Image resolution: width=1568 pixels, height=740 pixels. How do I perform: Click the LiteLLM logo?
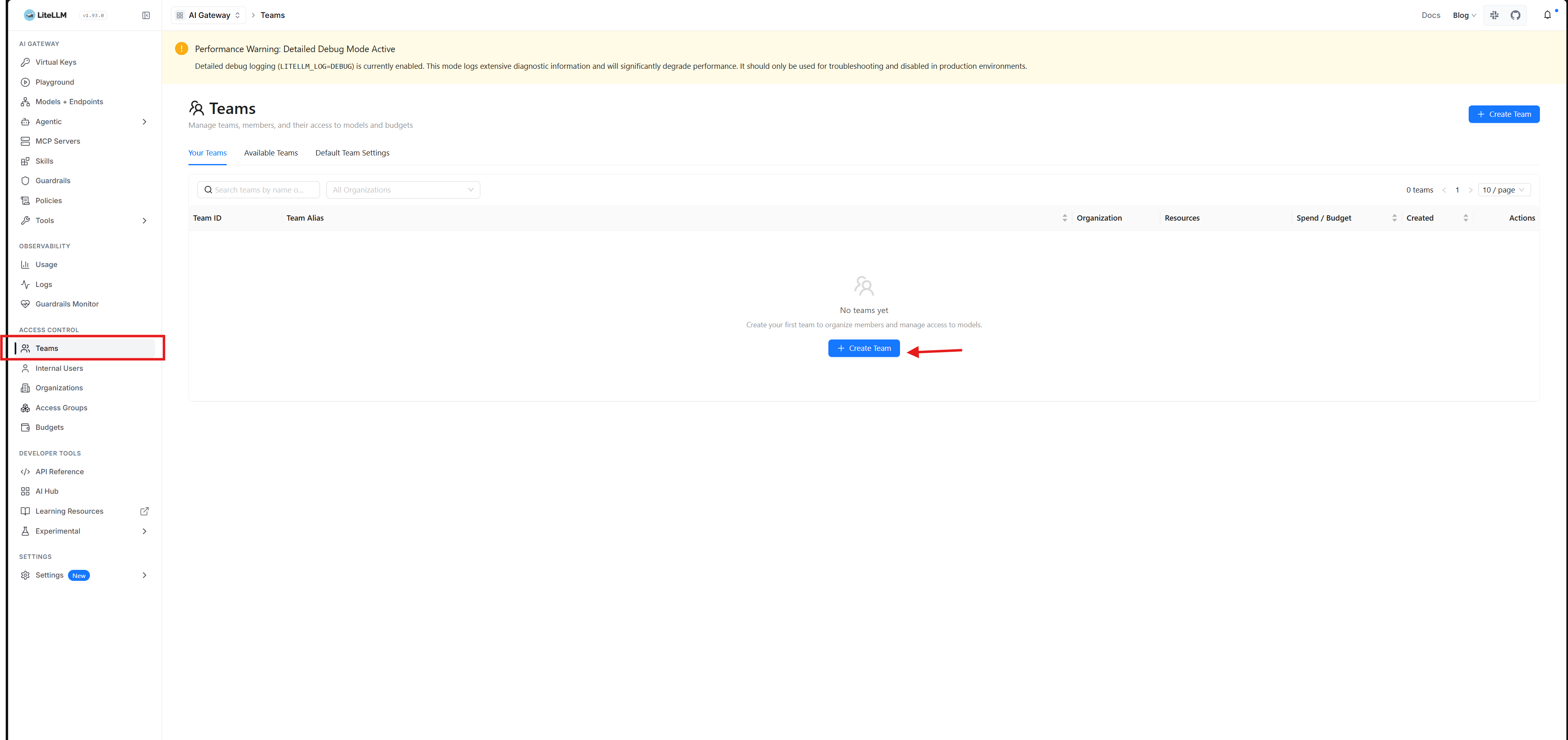pyautogui.click(x=45, y=15)
